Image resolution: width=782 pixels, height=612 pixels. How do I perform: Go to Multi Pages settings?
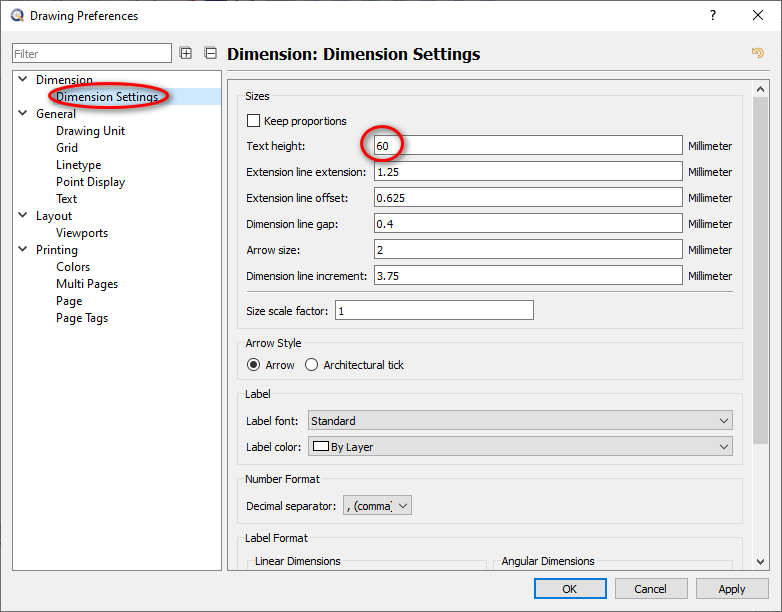87,284
